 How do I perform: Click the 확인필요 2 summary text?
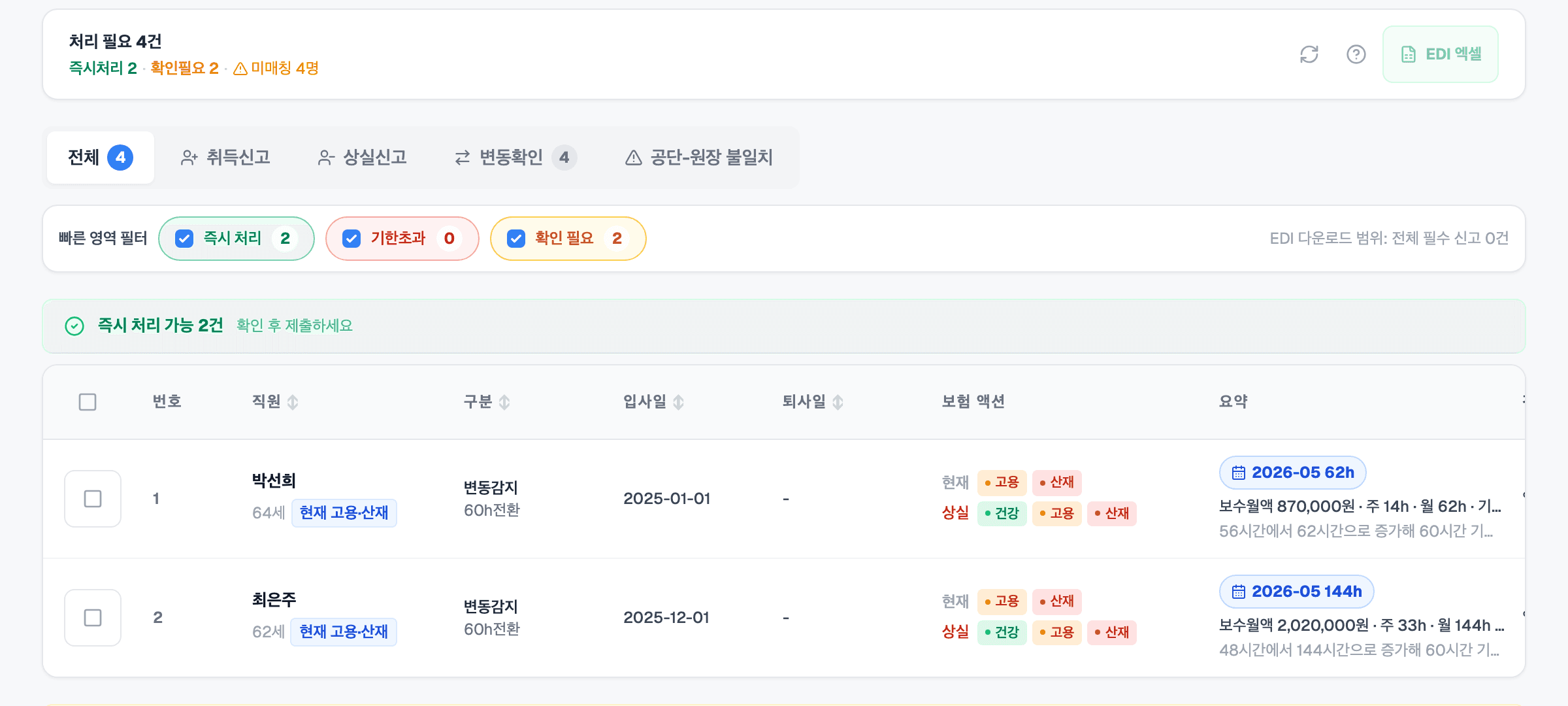click(x=185, y=69)
